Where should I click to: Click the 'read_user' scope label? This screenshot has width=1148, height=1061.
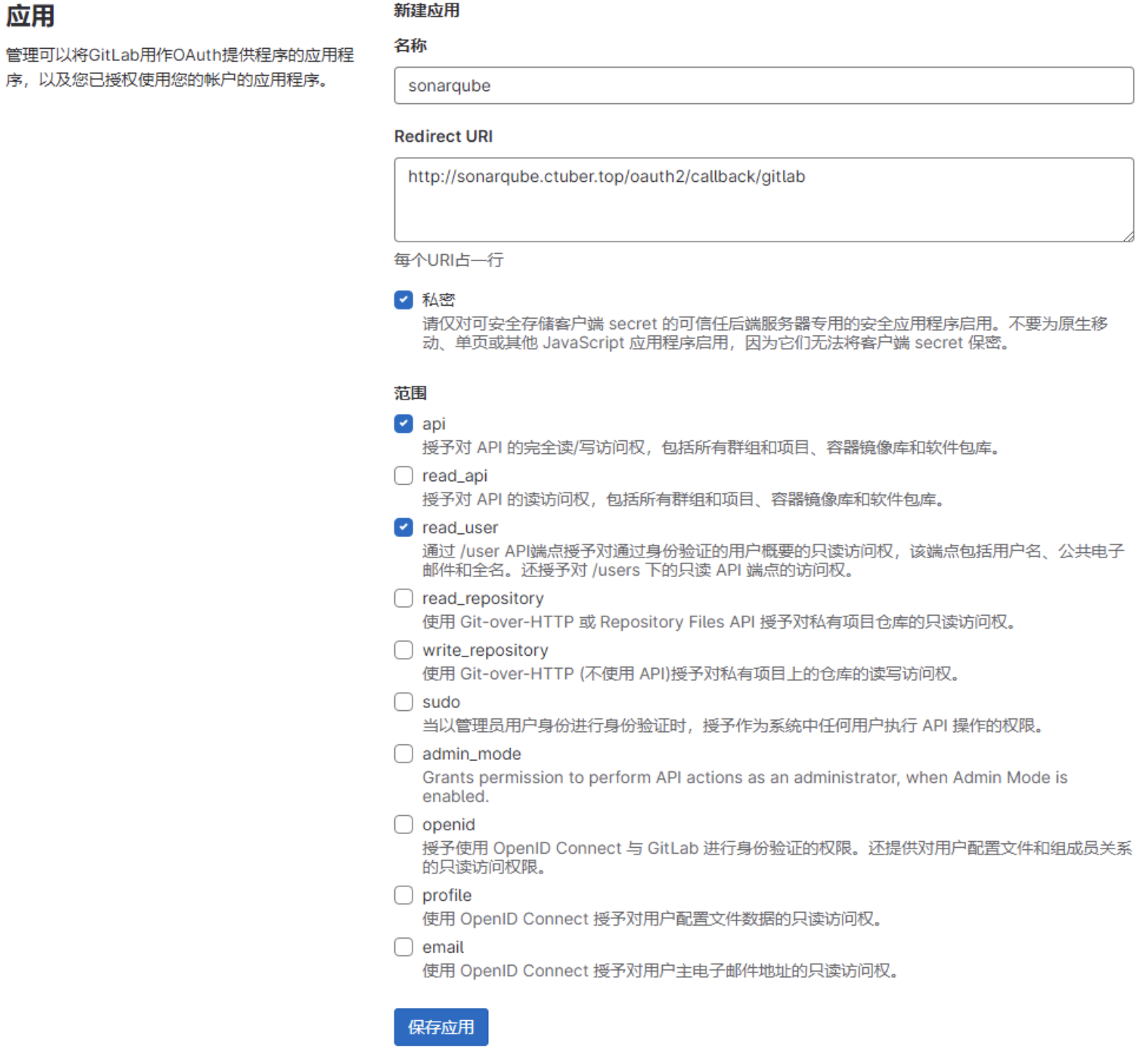click(460, 528)
